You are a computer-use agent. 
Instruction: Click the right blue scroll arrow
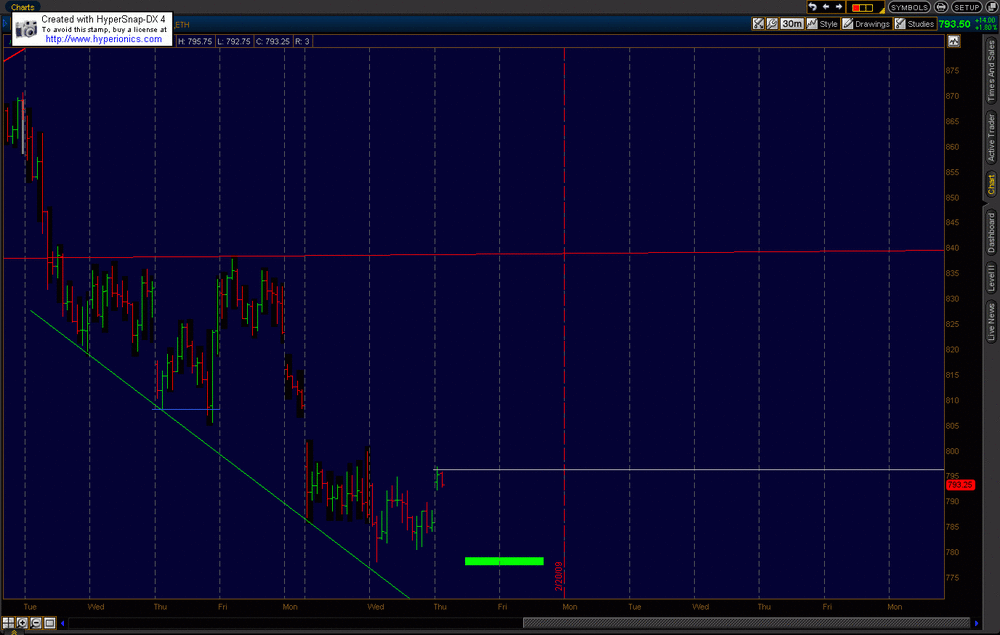976,623
